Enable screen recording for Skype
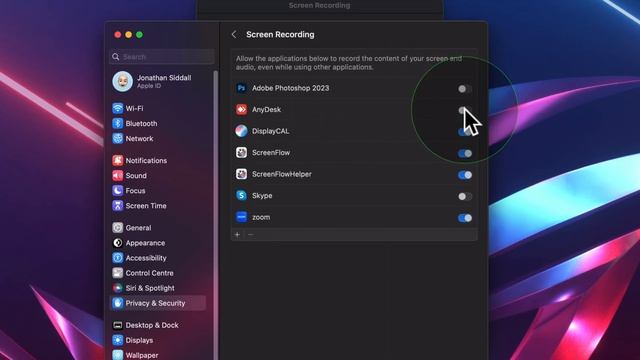The height and width of the screenshot is (360, 640). coord(464,196)
